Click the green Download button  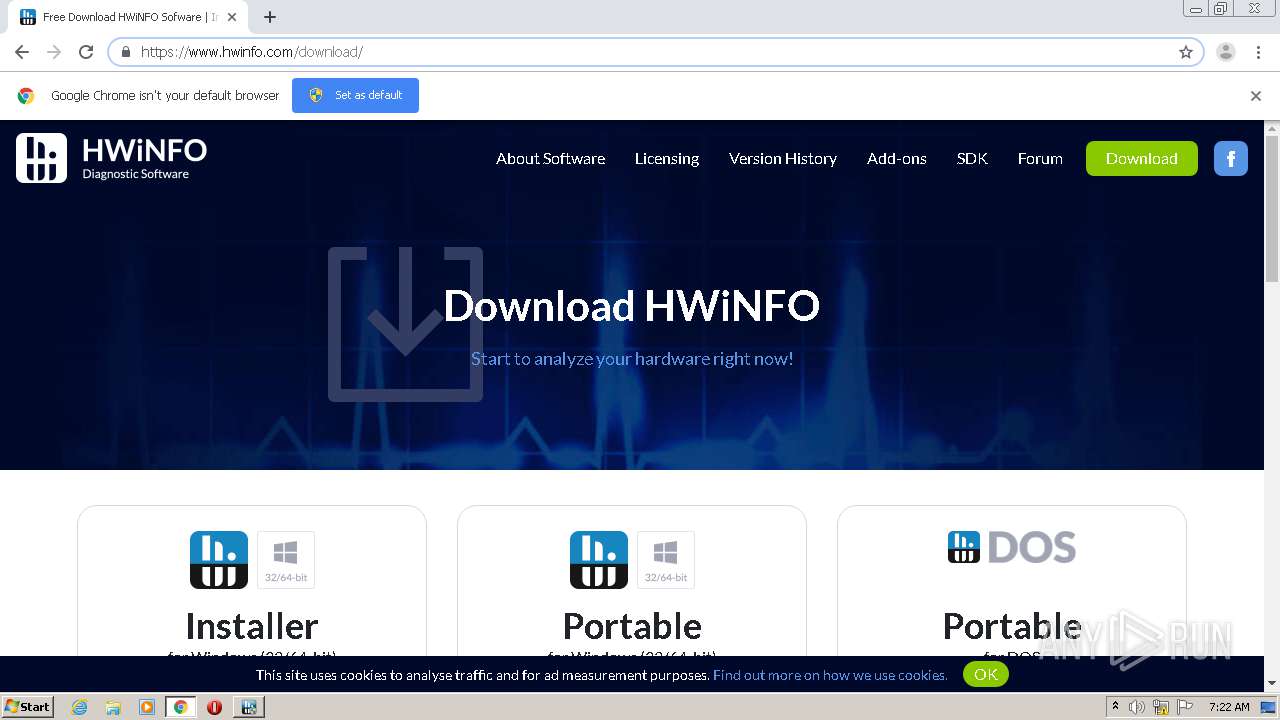point(1142,158)
